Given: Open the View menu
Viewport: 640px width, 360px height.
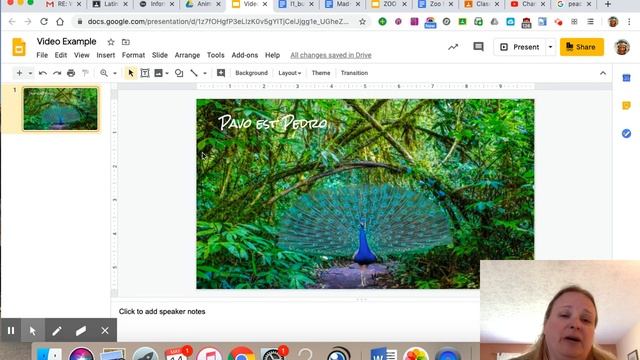Looking at the screenshot, I should click(x=82, y=55).
